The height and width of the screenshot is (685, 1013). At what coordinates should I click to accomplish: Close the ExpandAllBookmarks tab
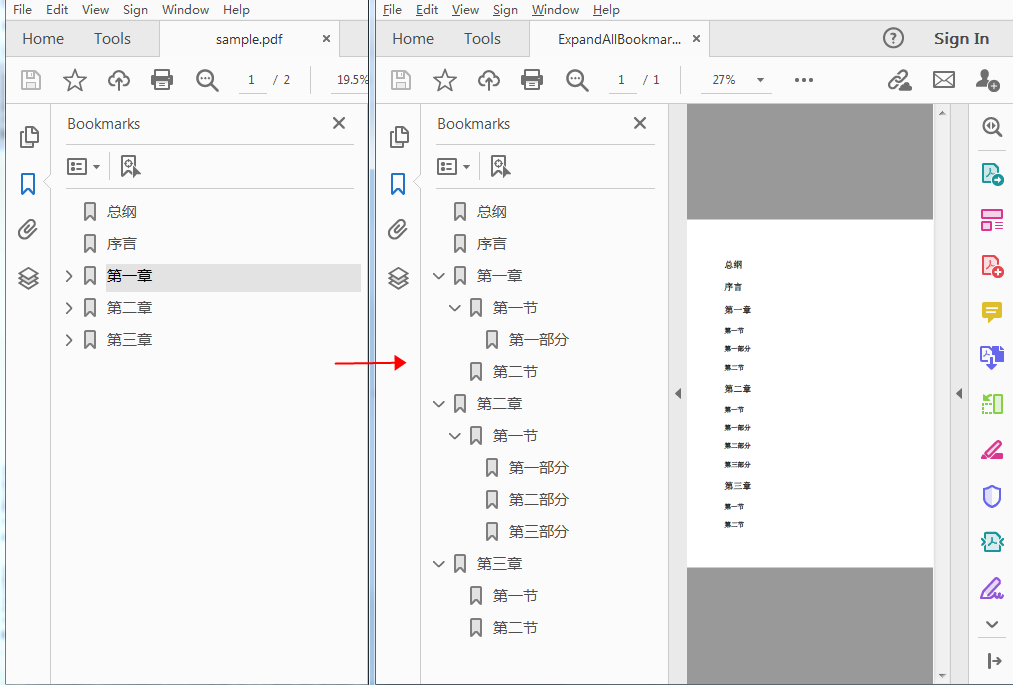[x=696, y=39]
